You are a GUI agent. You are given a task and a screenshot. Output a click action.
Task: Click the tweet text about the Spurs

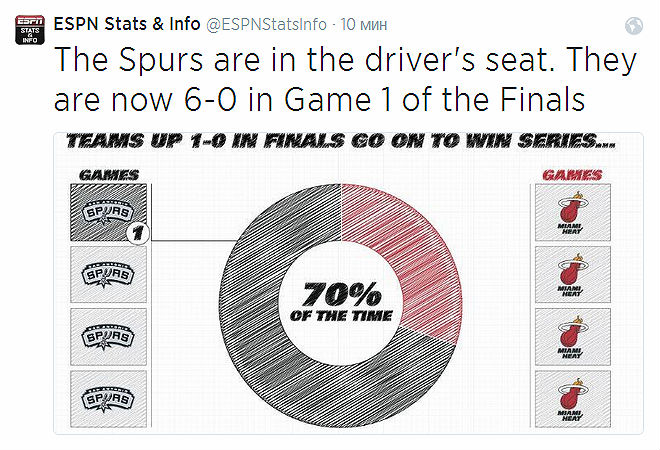(x=345, y=80)
